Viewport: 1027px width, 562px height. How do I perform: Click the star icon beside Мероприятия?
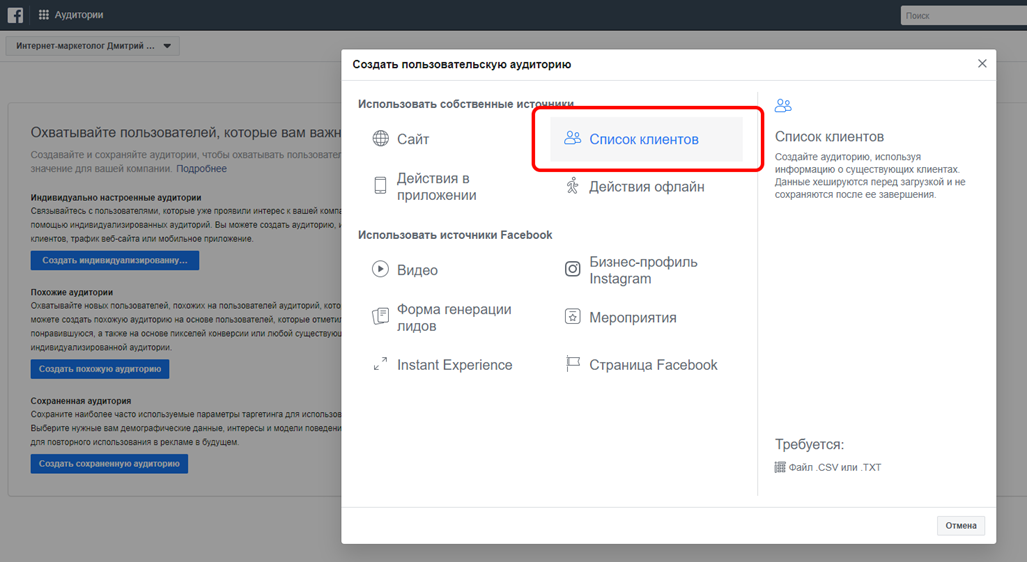tap(572, 316)
